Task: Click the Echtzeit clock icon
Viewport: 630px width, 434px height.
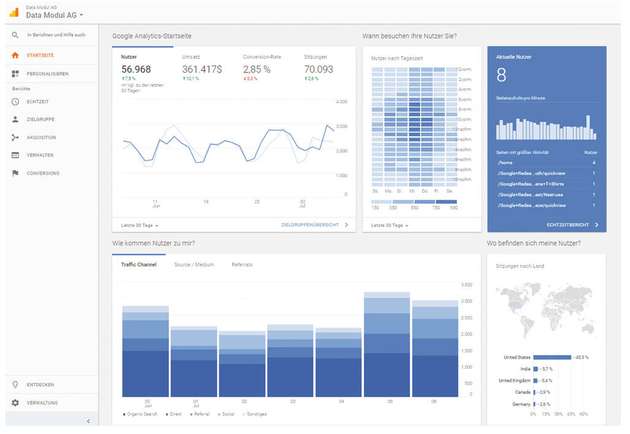Action: (15, 102)
